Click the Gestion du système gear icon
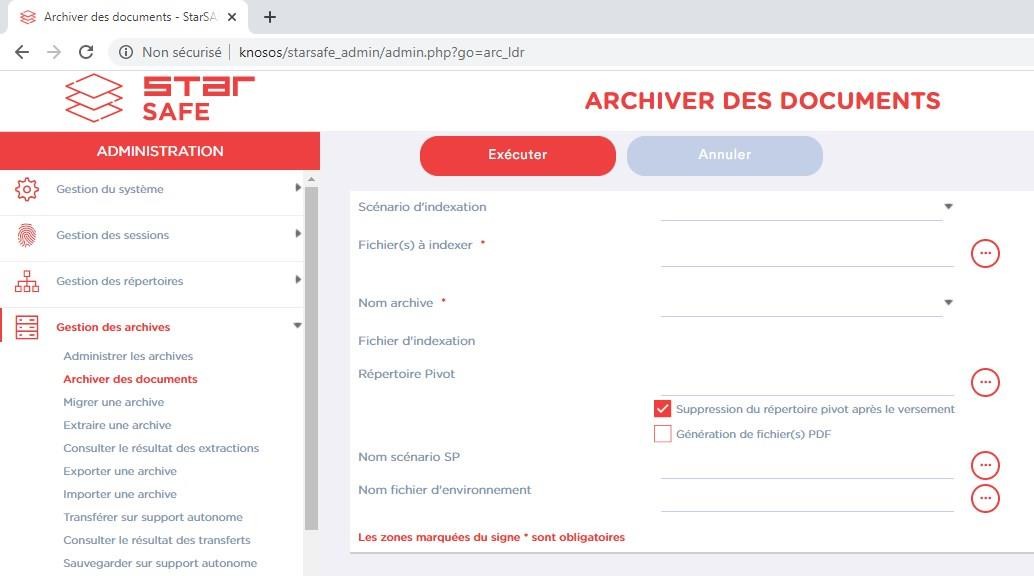Image resolution: width=1034 pixels, height=576 pixels. 27,189
